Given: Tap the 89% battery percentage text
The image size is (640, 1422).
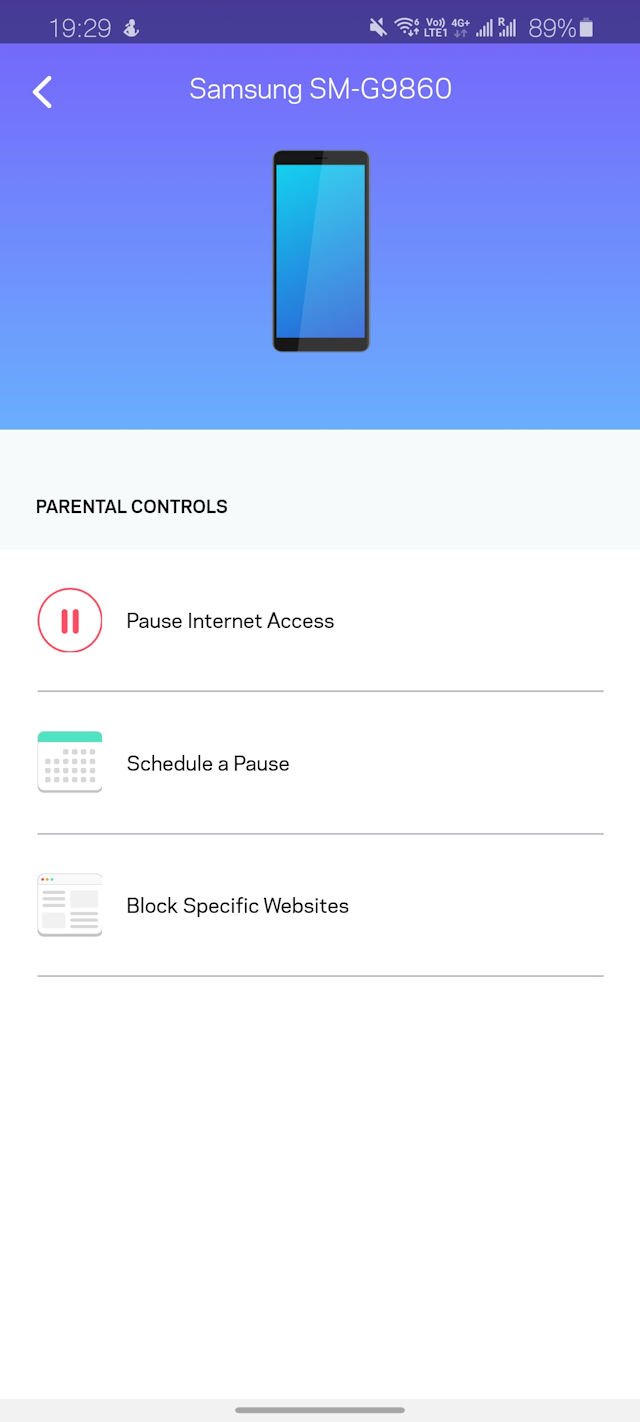Looking at the screenshot, I should [x=552, y=29].
